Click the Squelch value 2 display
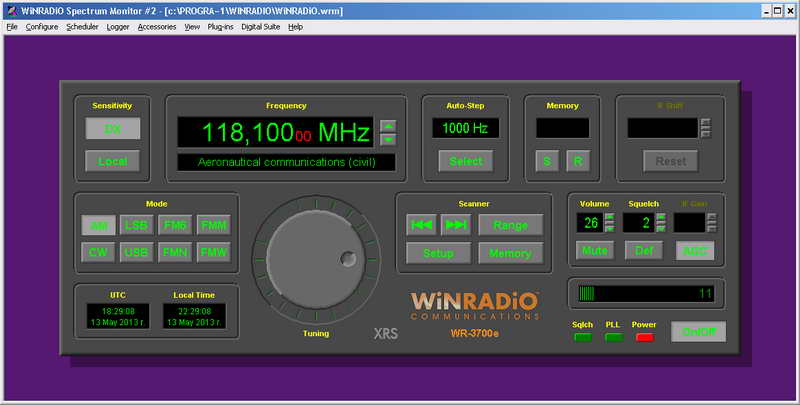Viewport: 800px width, 405px height. pos(639,223)
